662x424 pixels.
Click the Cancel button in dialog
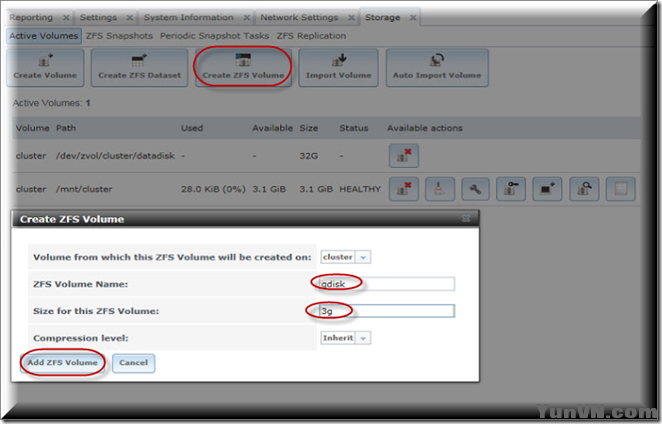(x=133, y=363)
